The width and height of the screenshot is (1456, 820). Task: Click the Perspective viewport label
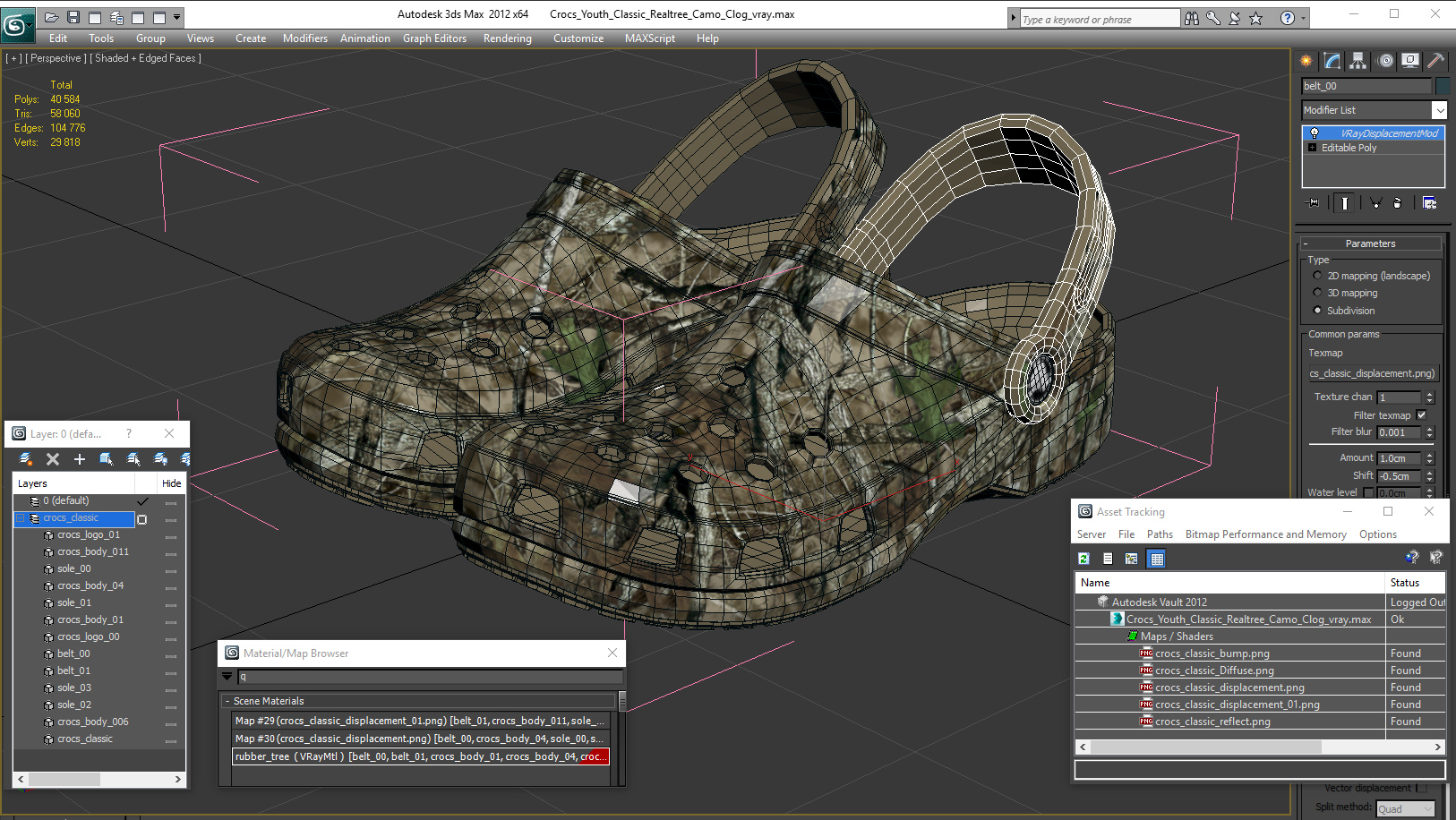pos(56,58)
